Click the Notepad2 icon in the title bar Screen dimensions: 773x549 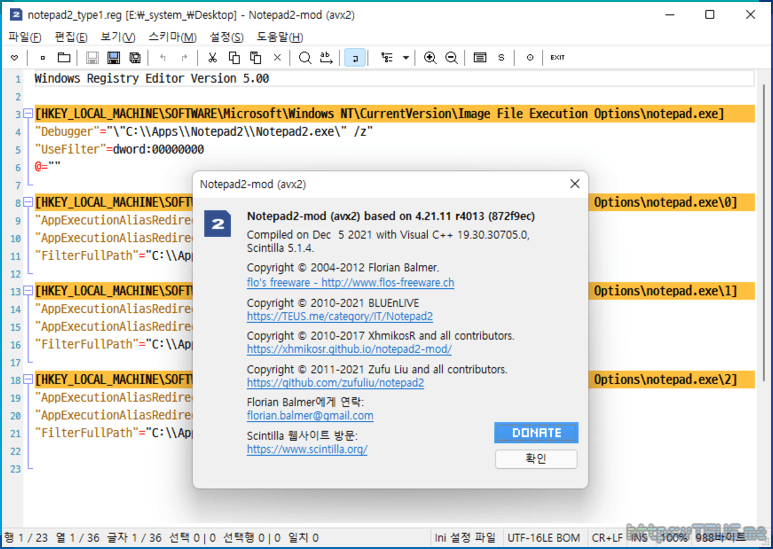click(x=16, y=15)
